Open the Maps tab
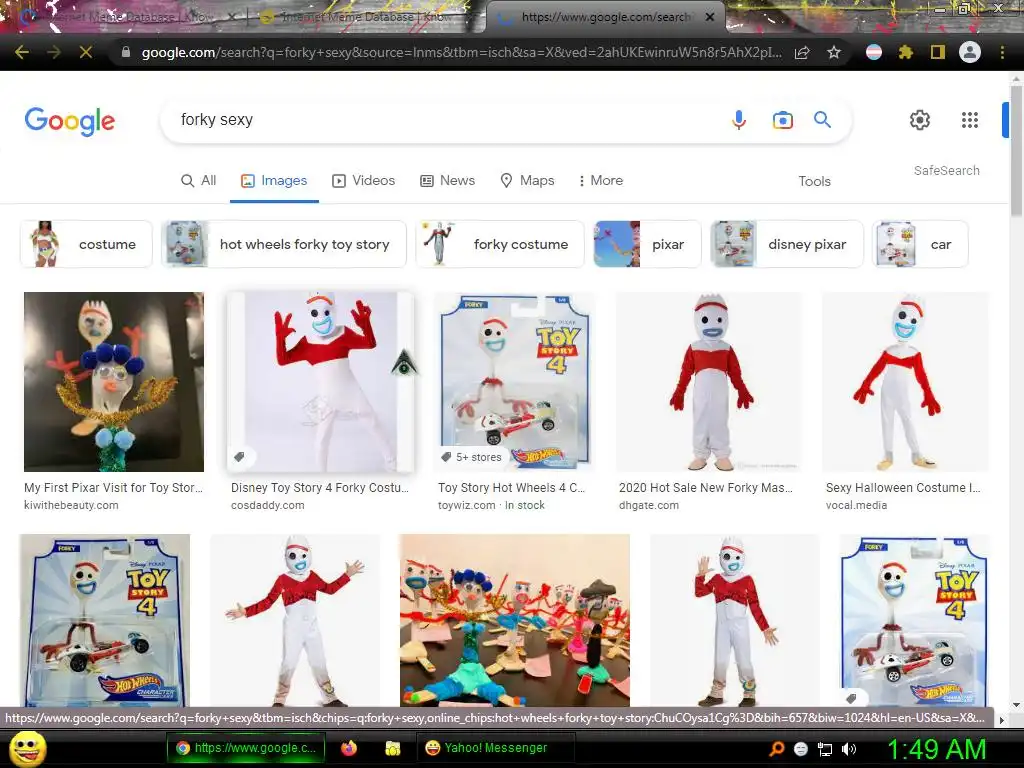Image resolution: width=1024 pixels, height=768 pixels. 527,181
